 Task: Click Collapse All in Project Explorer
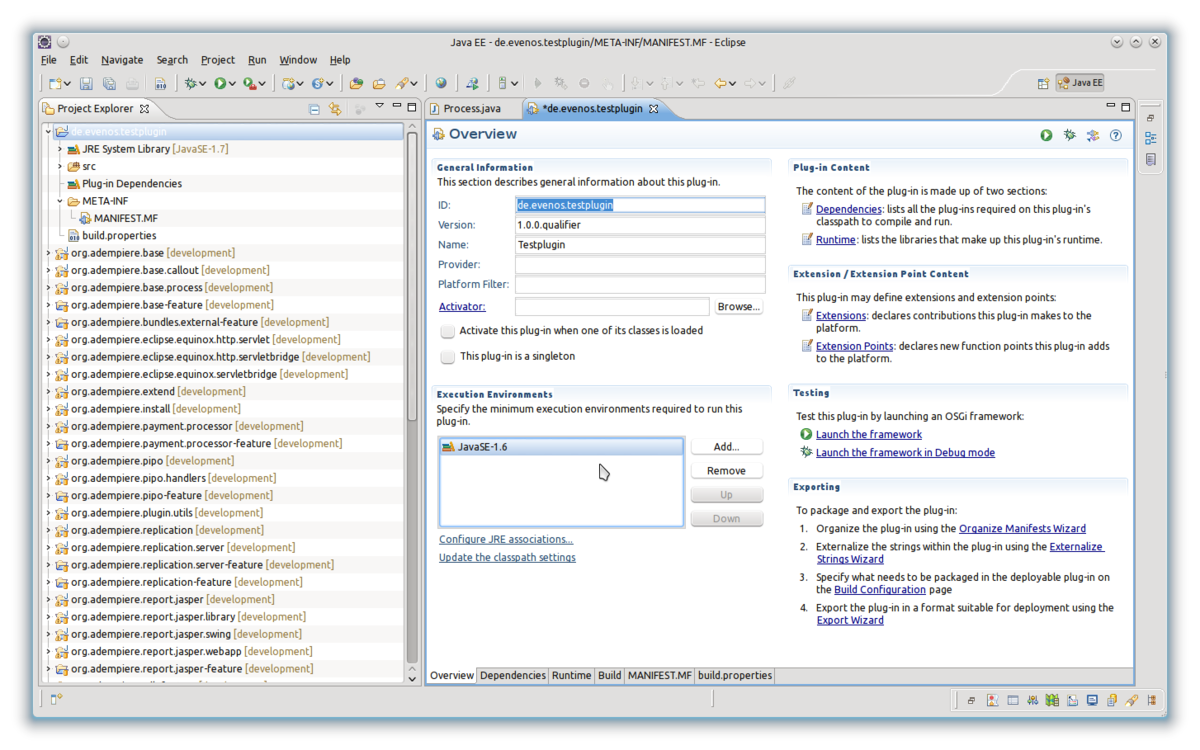pos(315,109)
